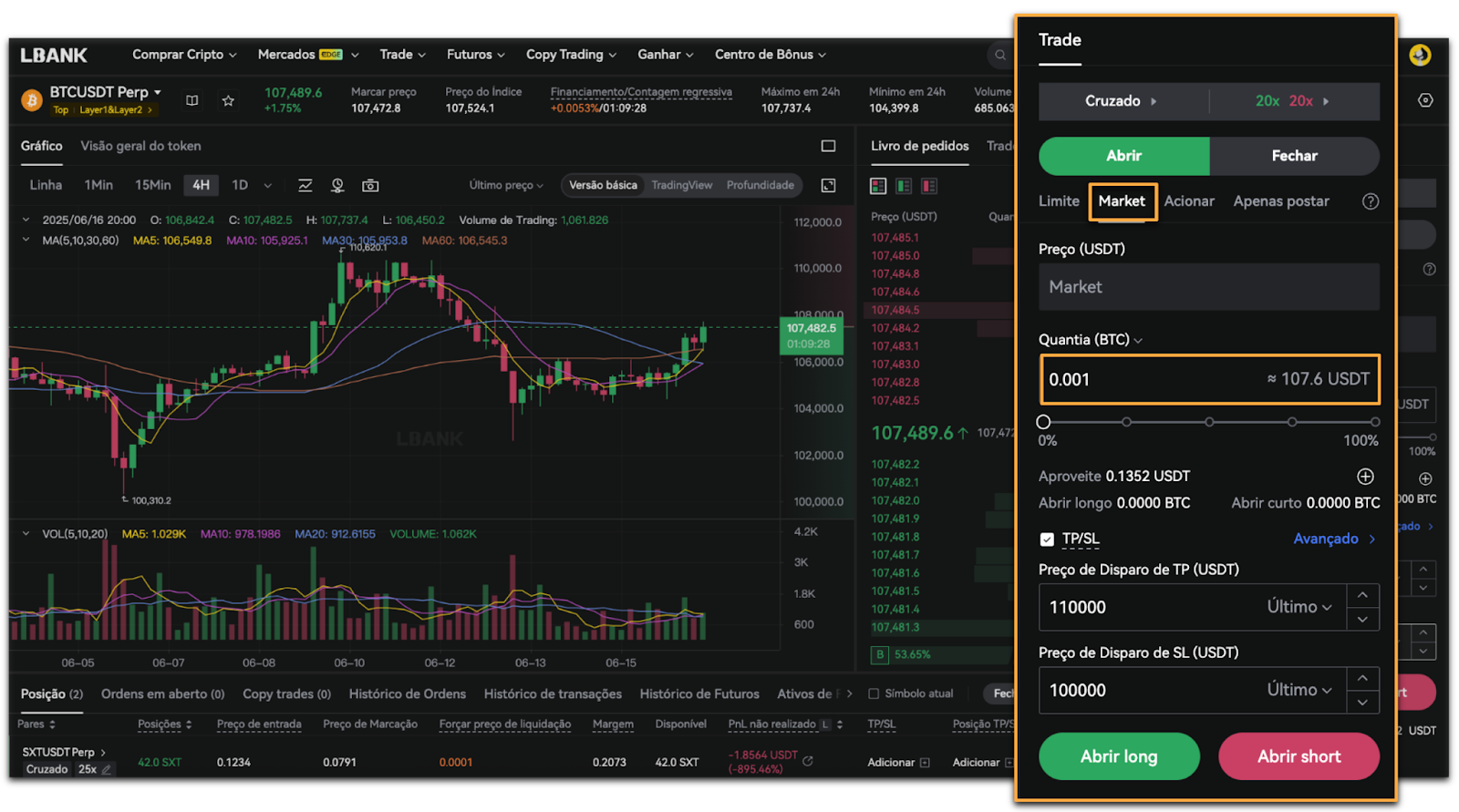Open the Quantia (BTC) unit dropdown

pos(1137,340)
